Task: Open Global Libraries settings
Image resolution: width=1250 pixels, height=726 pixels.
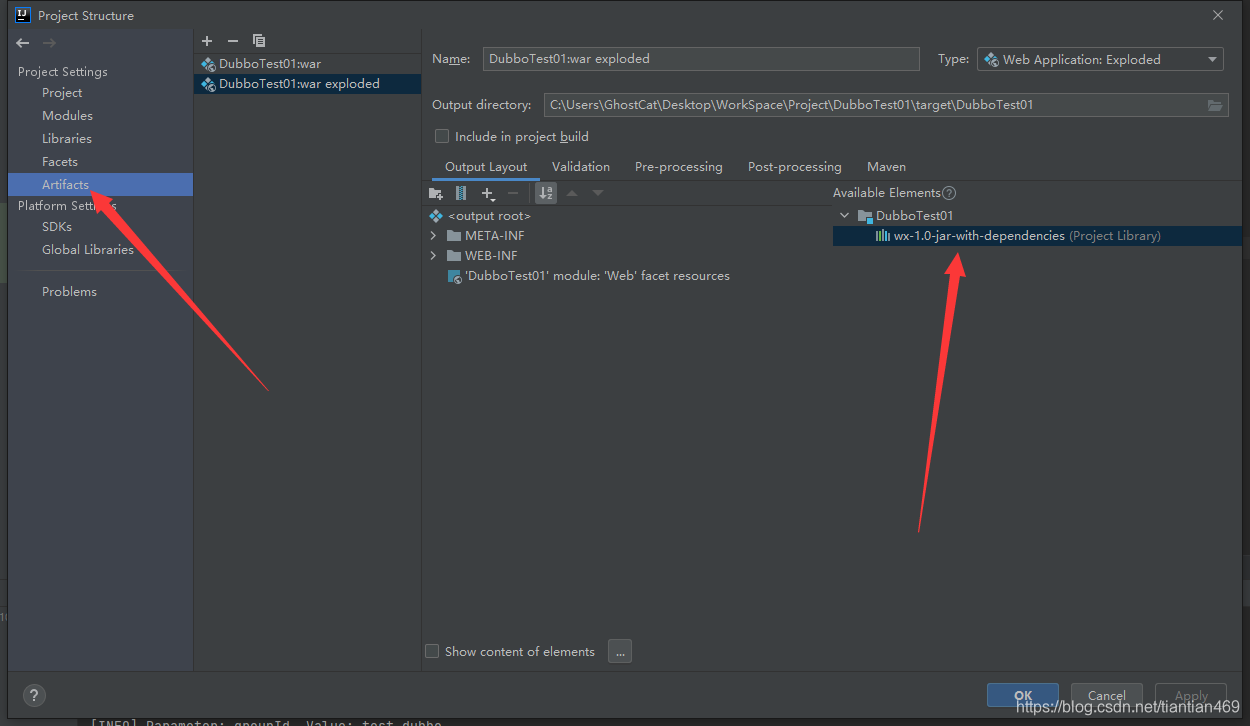Action: coord(88,250)
